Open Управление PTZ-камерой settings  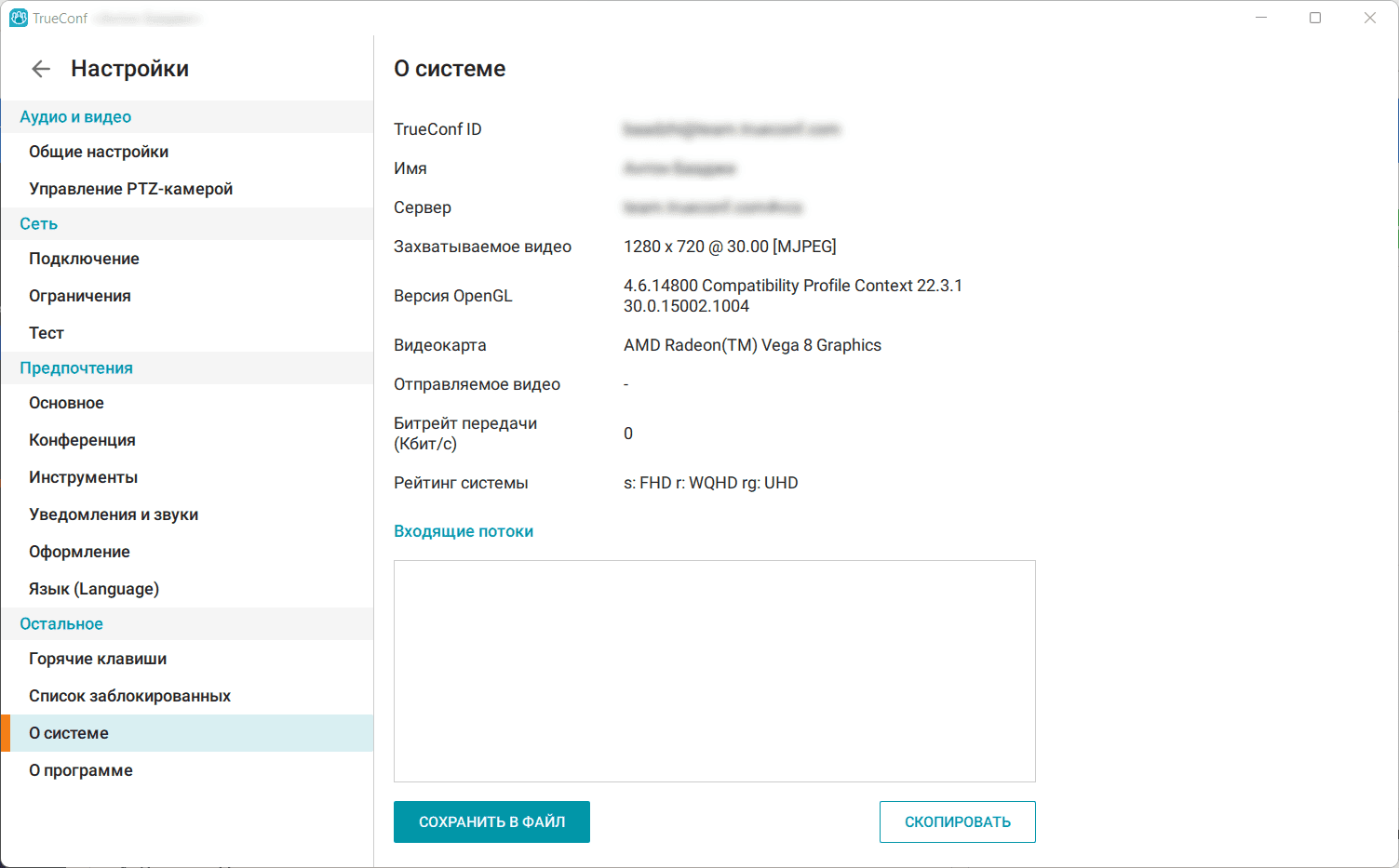(x=187, y=189)
